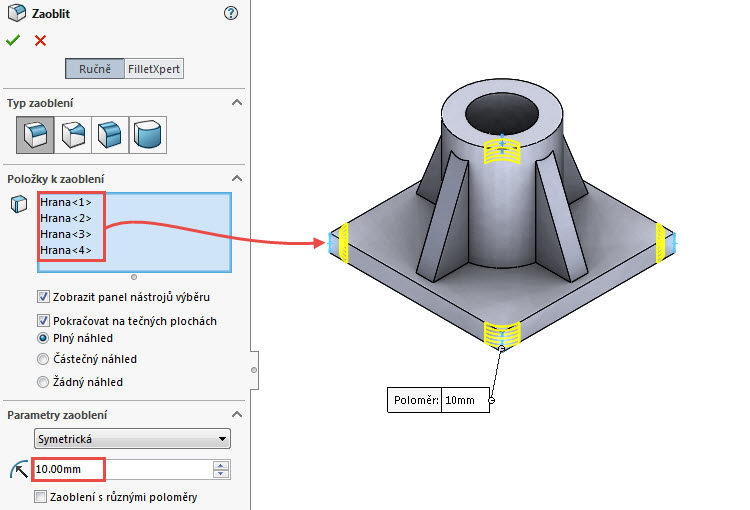Switch to the Ručně tab

click(x=95, y=69)
